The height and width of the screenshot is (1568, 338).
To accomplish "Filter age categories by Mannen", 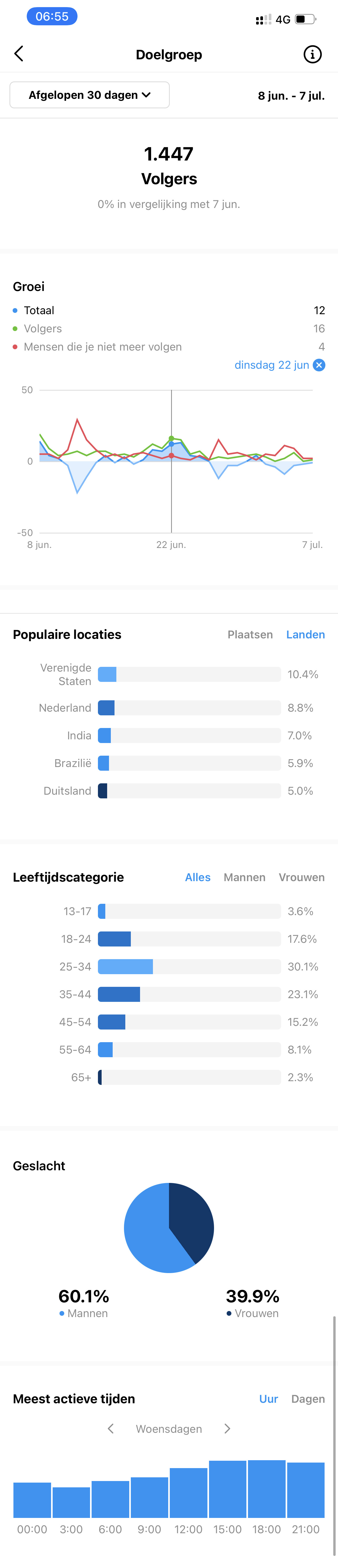I will [x=244, y=877].
